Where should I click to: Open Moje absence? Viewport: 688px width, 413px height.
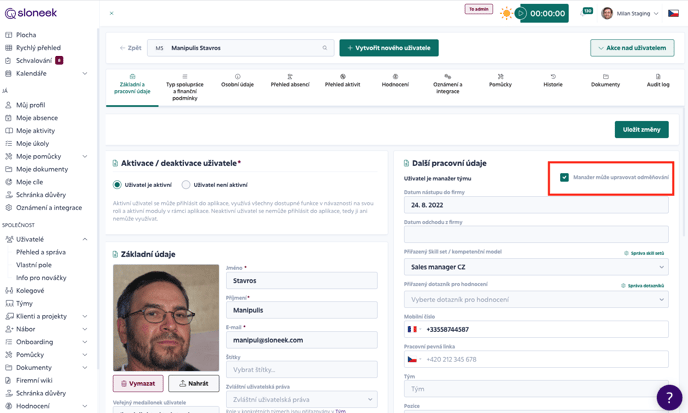(37, 118)
